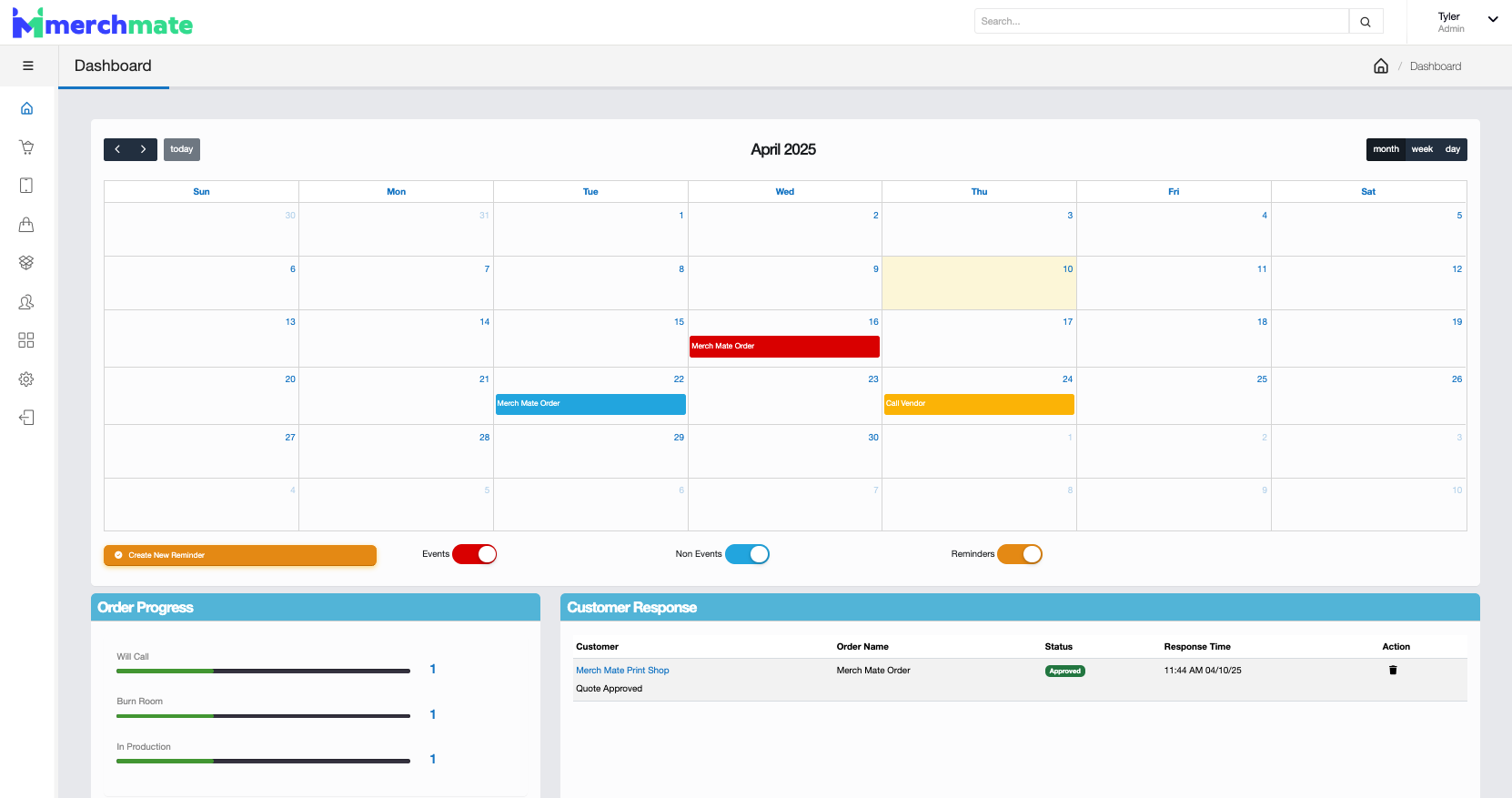Switch calendar to week view
1512x798 pixels.
coord(1422,149)
